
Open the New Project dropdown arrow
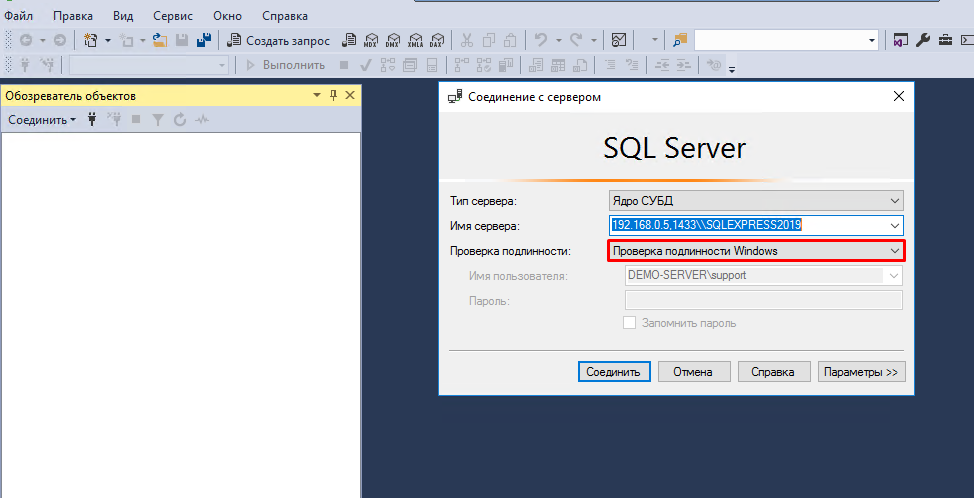tap(107, 40)
